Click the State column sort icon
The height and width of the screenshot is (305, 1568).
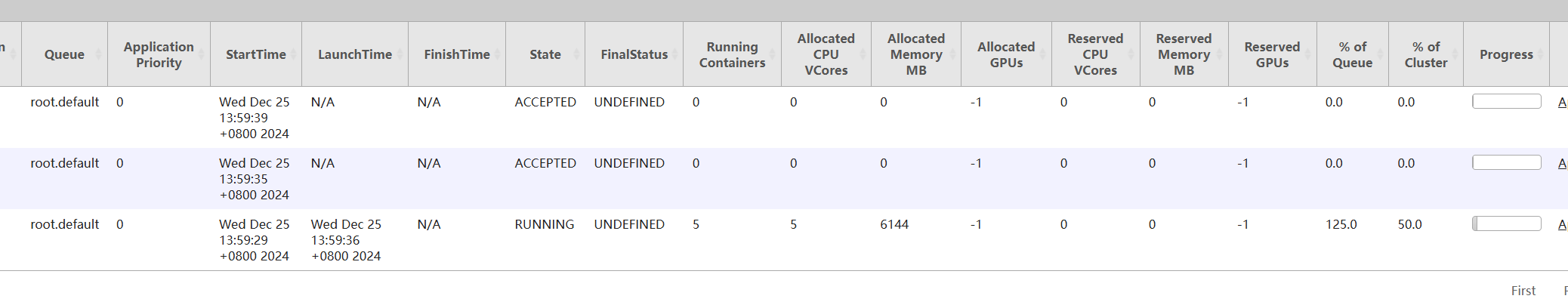pyautogui.click(x=576, y=54)
